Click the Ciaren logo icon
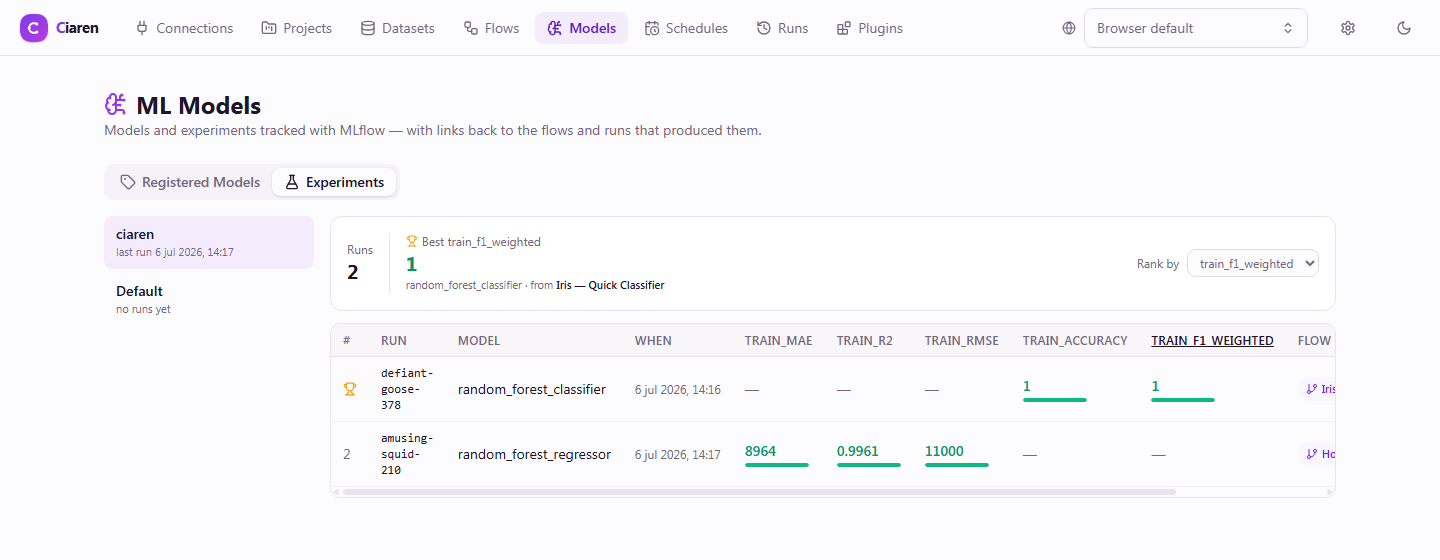Image resolution: width=1440 pixels, height=560 pixels. click(33, 28)
